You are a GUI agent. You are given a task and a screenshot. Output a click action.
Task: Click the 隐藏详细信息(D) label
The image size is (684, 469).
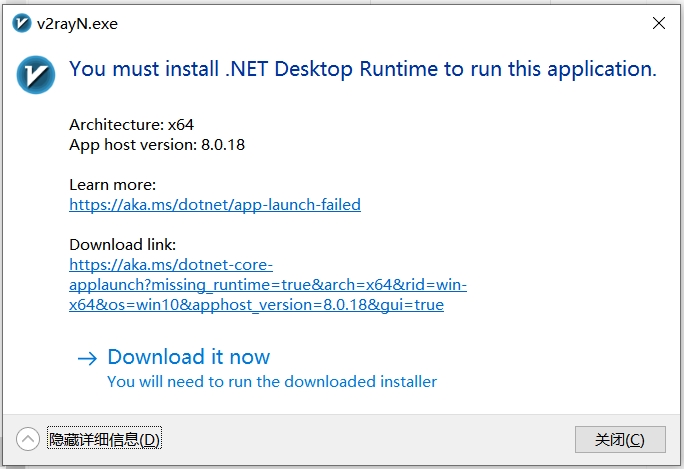104,439
